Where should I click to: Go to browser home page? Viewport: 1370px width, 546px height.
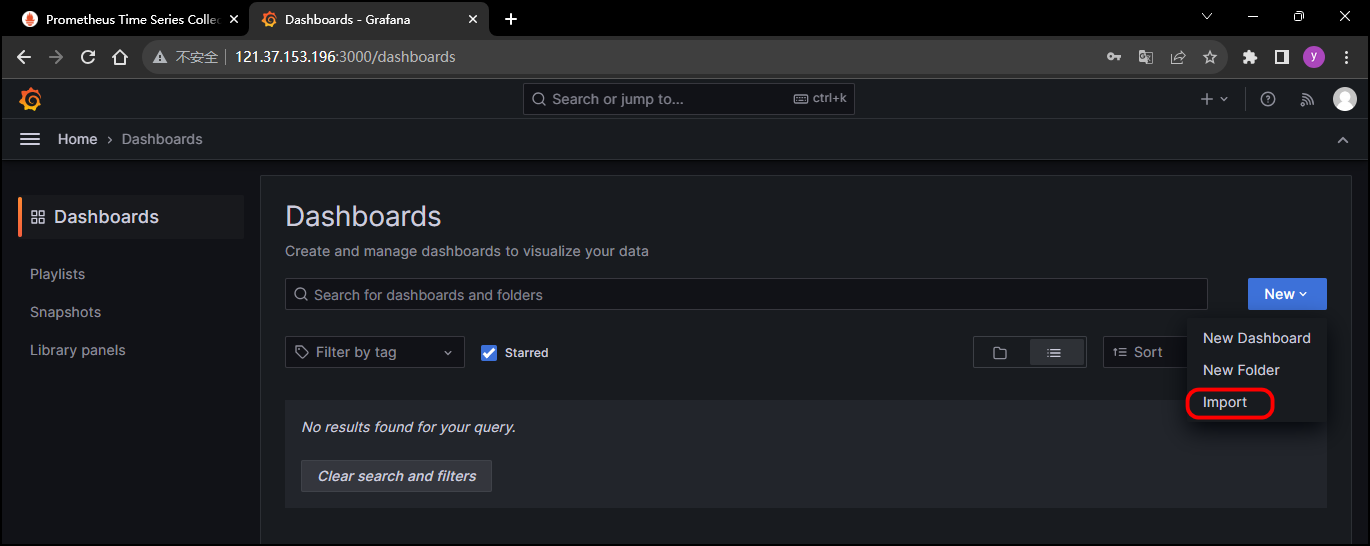[120, 57]
